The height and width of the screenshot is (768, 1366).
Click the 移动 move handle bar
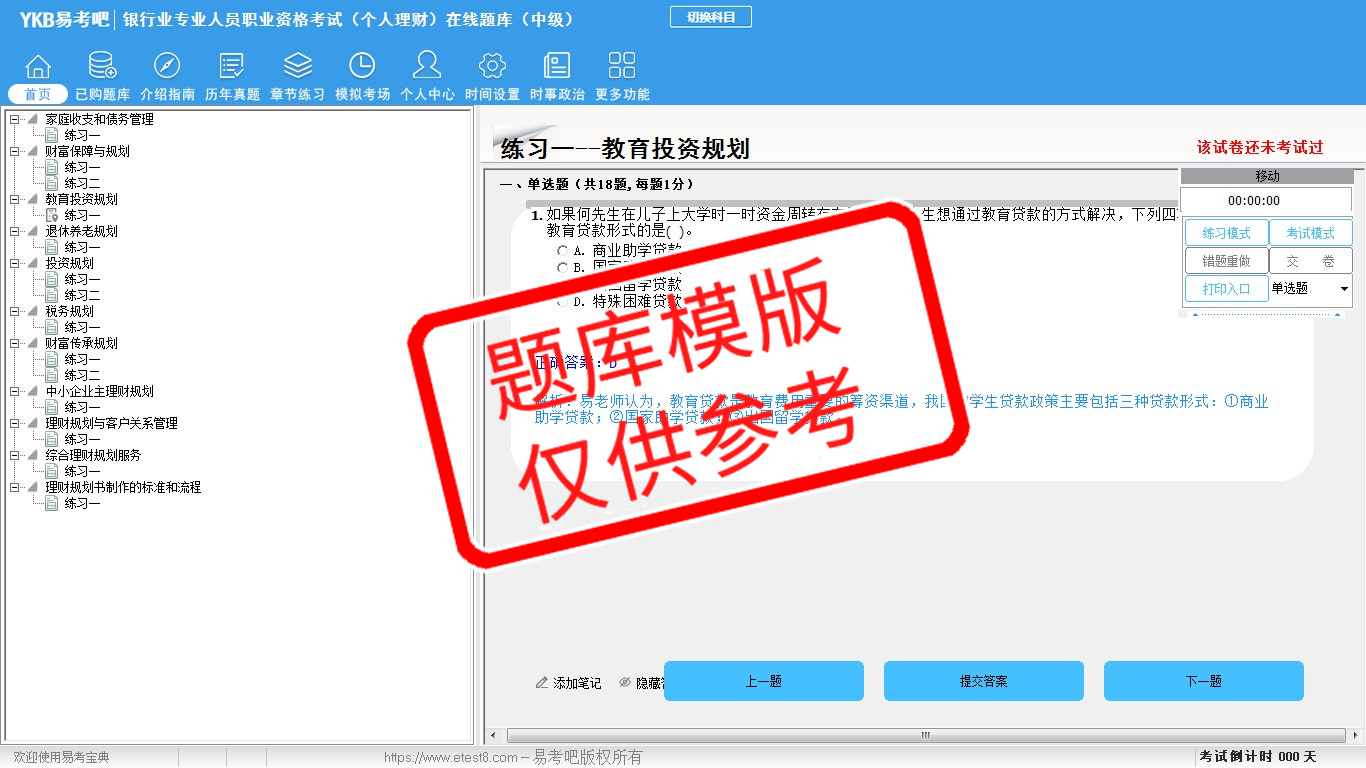1267,177
